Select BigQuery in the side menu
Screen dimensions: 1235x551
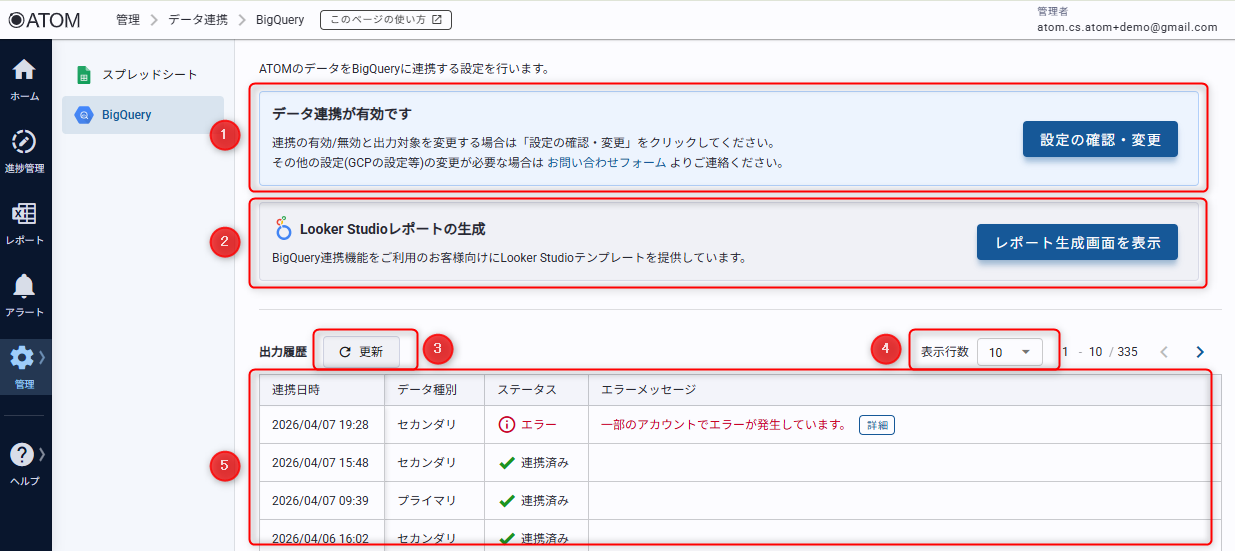[x=127, y=115]
